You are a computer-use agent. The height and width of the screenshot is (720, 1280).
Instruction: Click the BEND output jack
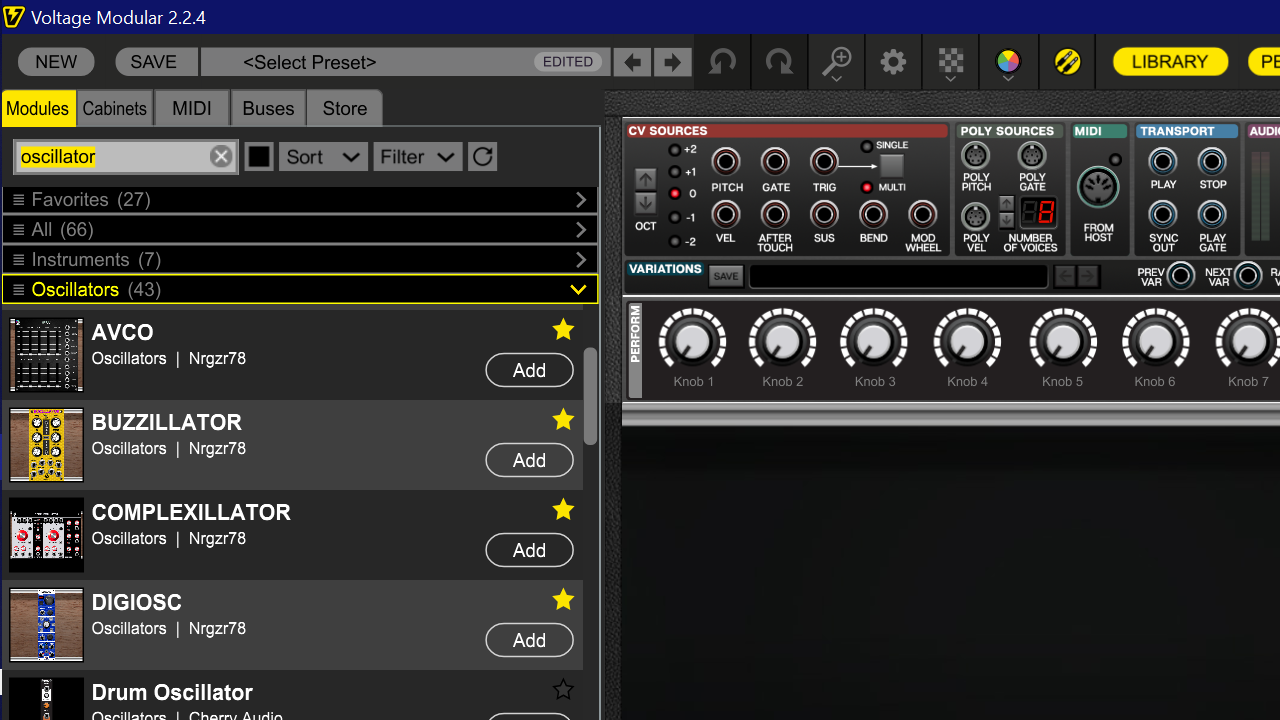point(873,214)
